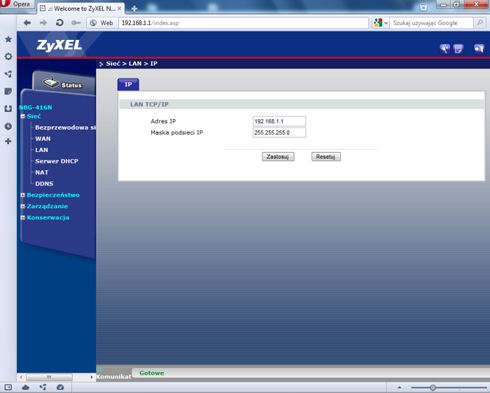
Task: Click the Opera Link cloud icon in the status bar
Action: coord(26,387)
